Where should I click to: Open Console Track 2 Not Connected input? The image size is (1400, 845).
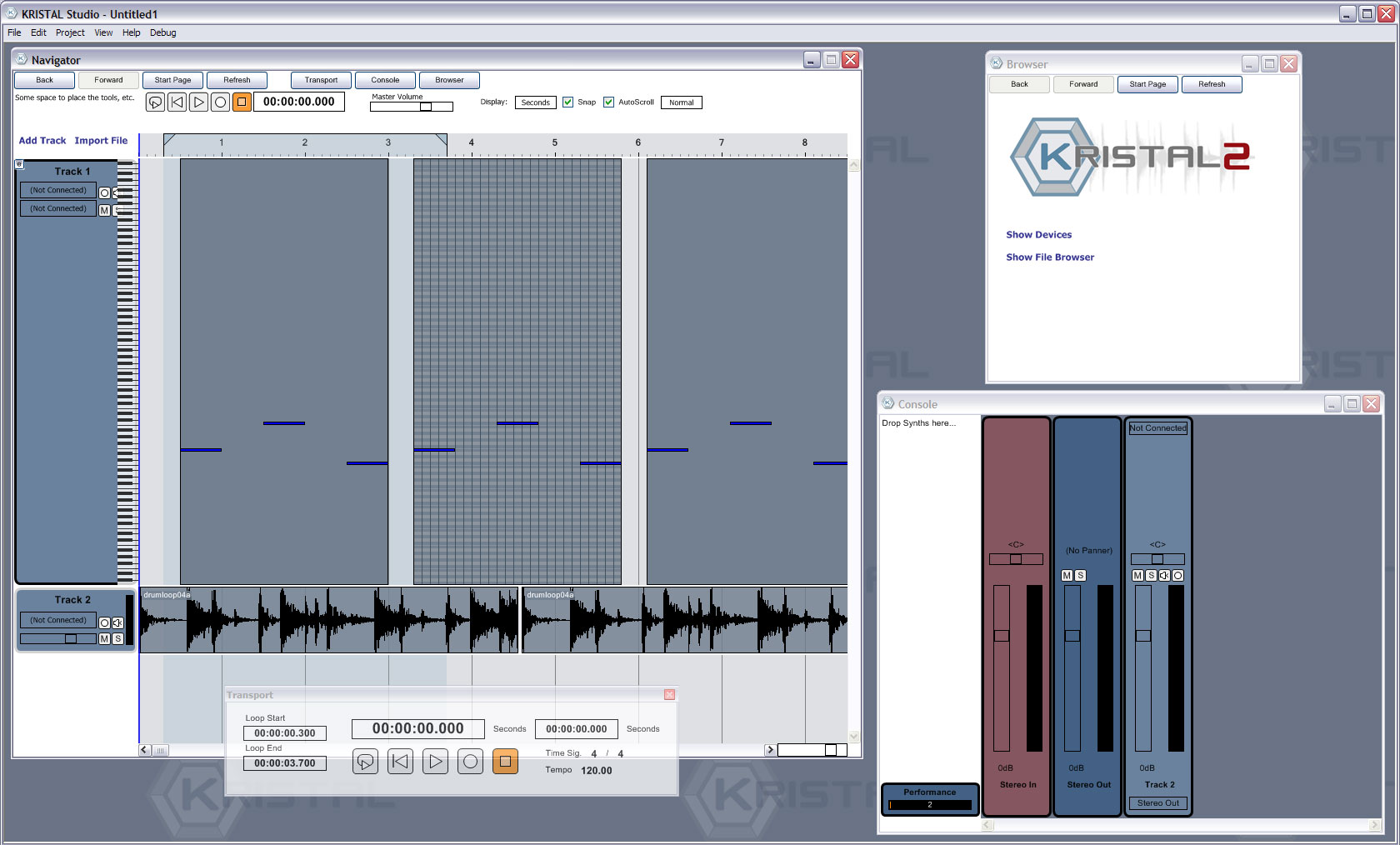pos(1158,428)
